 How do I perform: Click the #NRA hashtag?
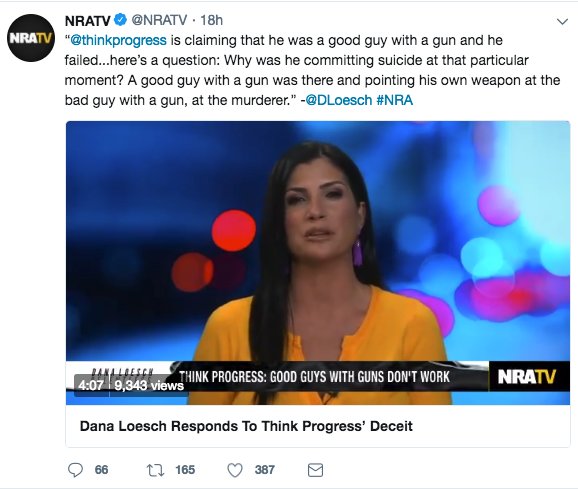(x=395, y=100)
